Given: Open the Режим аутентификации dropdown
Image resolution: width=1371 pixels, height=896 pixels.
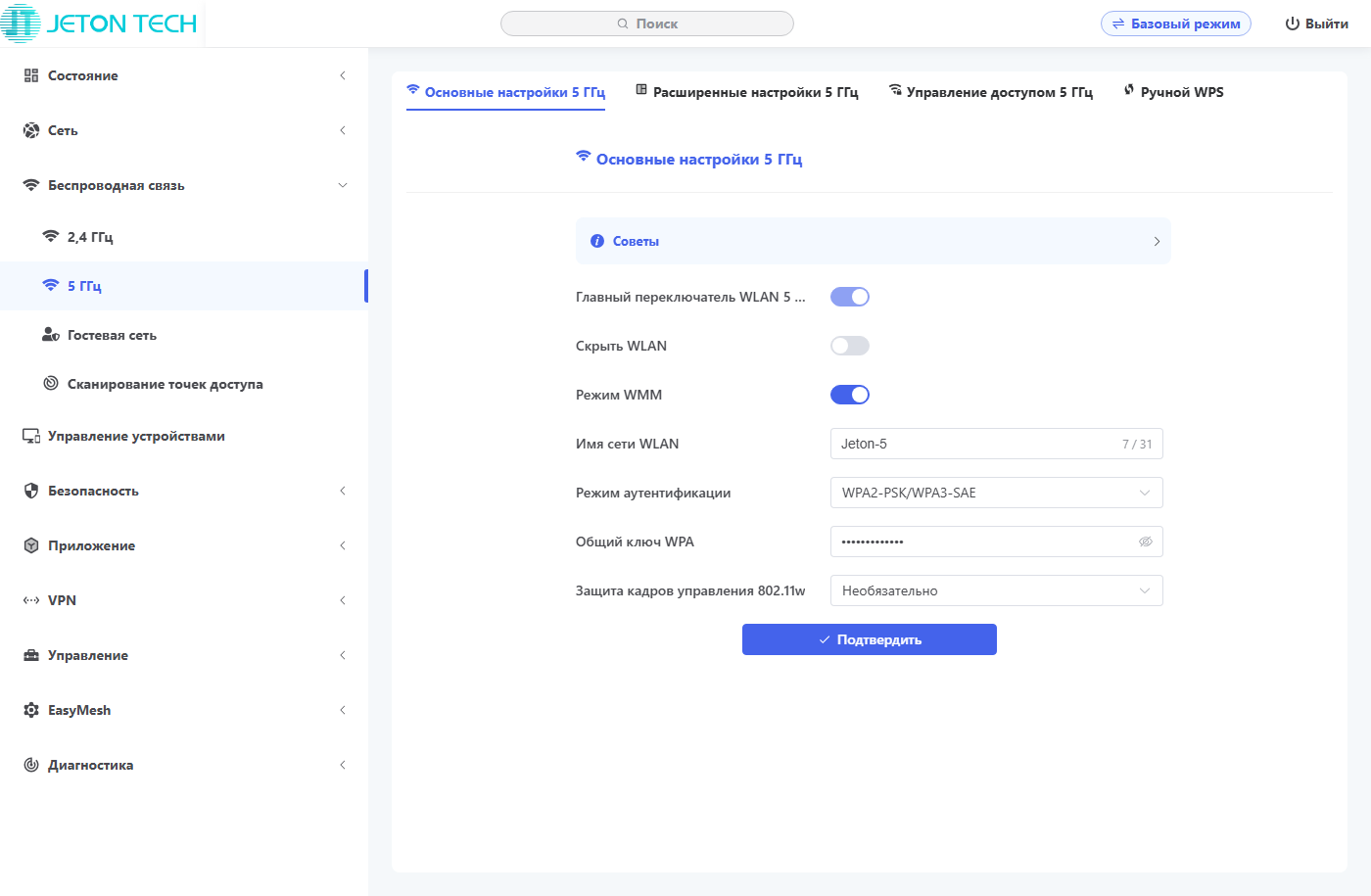Looking at the screenshot, I should click(996, 493).
